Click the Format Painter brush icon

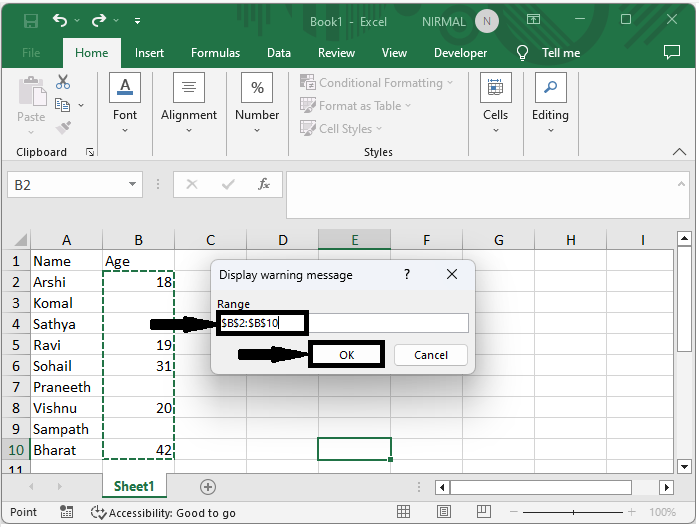[x=63, y=127]
